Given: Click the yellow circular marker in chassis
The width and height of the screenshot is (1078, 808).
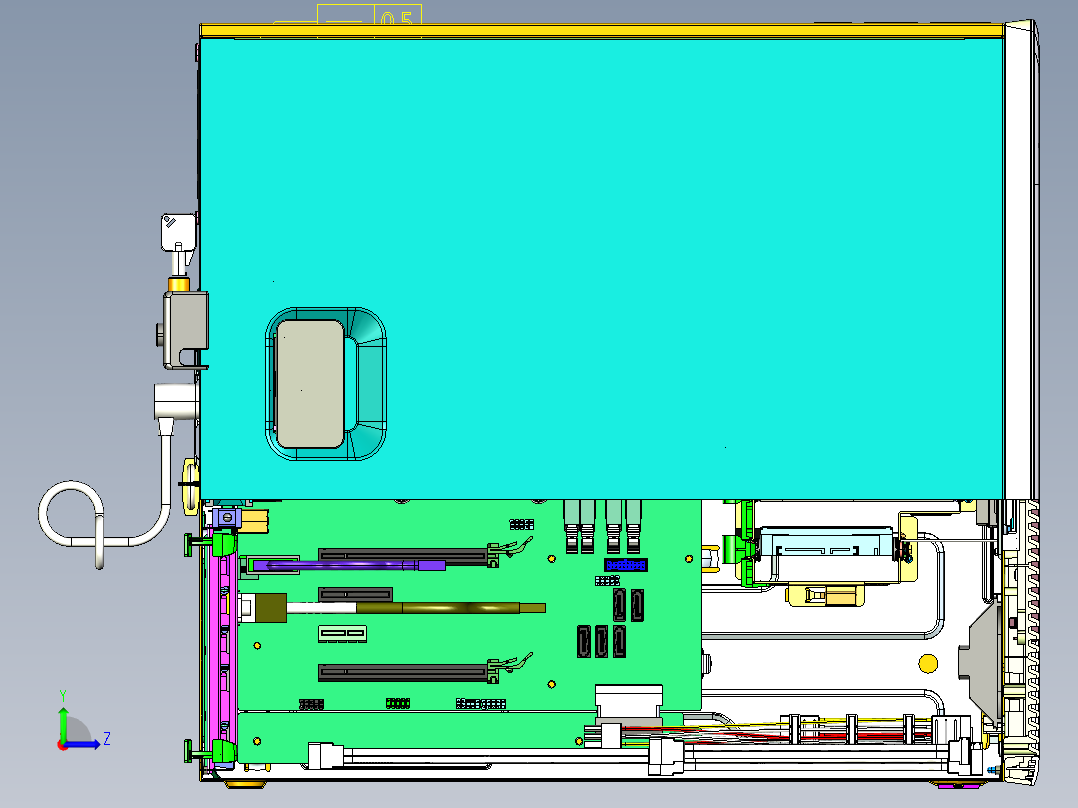Looking at the screenshot, I should (928, 664).
